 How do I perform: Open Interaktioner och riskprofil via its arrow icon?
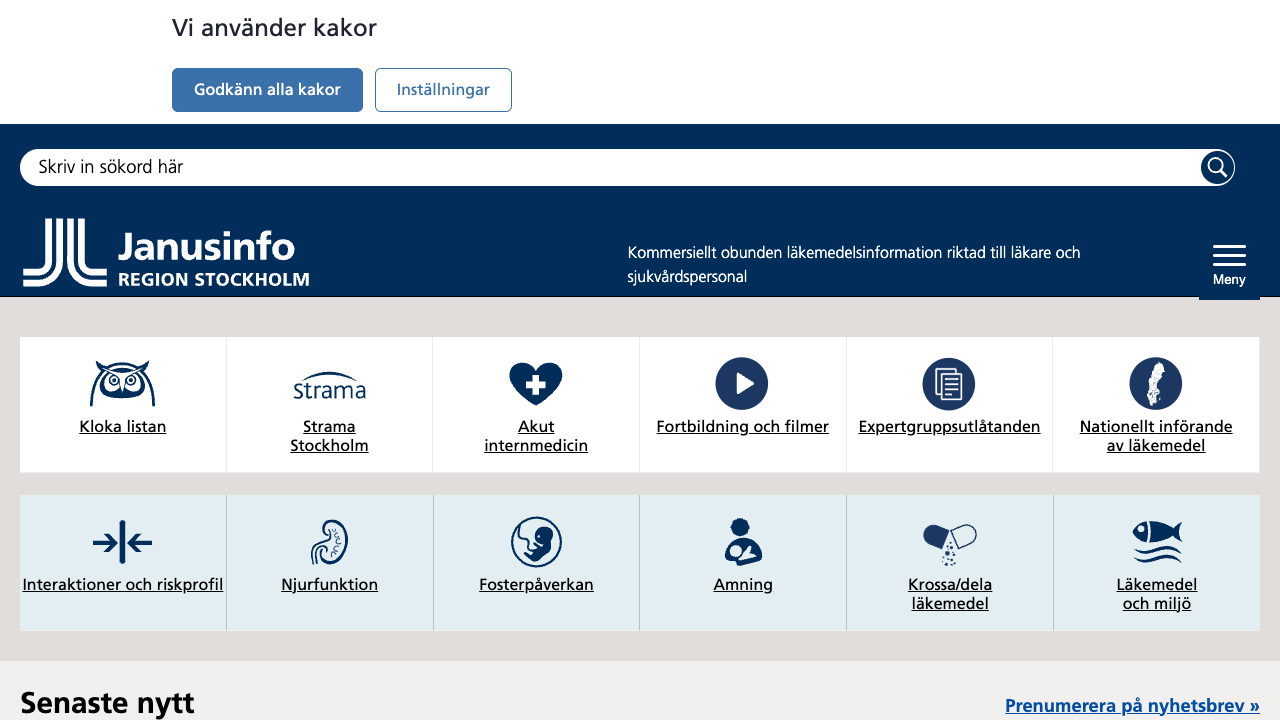(x=122, y=541)
